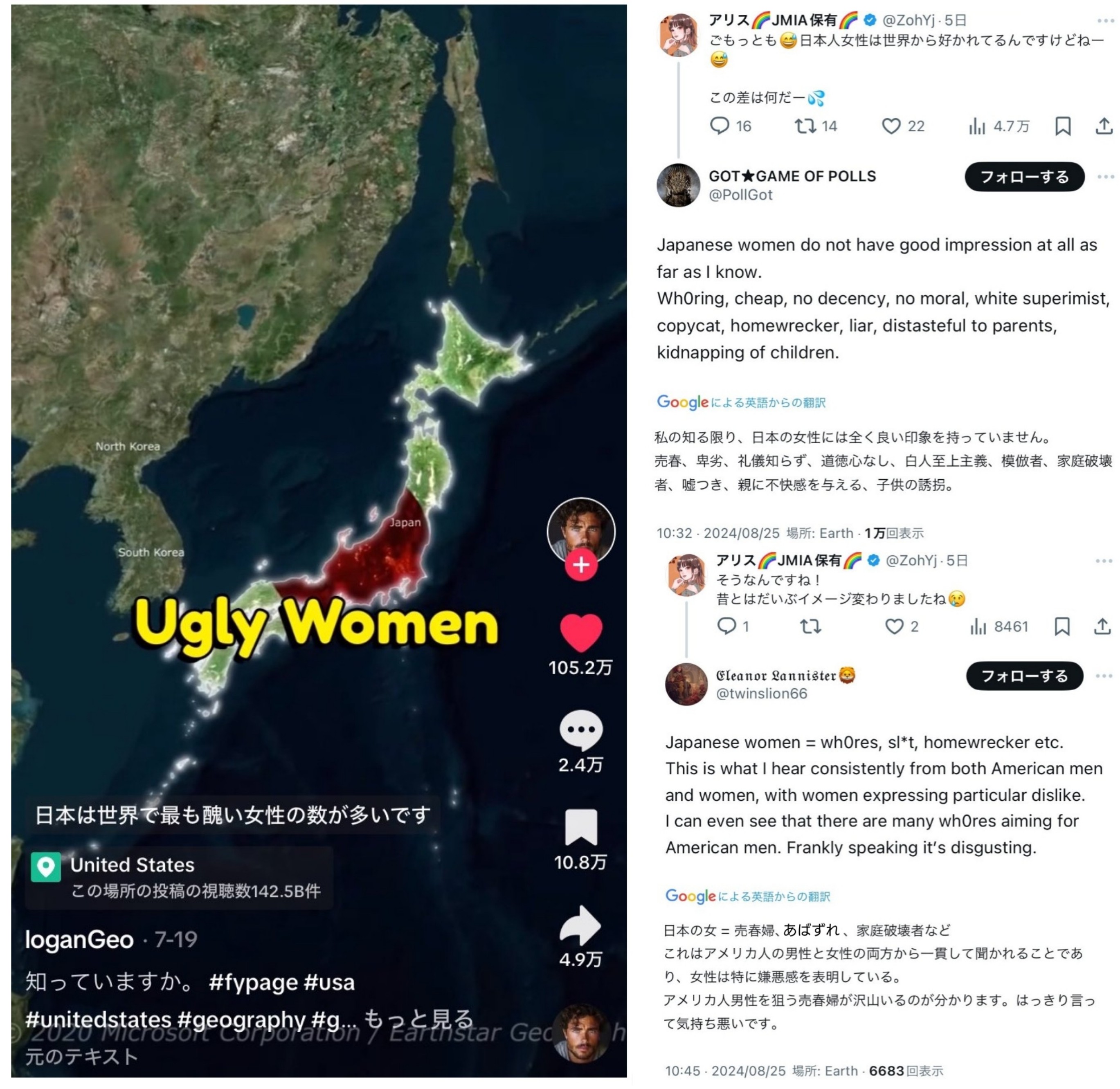The width and height of the screenshot is (1120, 1089).
Task: Expand caption with もっと見る
Action: click(419, 1018)
